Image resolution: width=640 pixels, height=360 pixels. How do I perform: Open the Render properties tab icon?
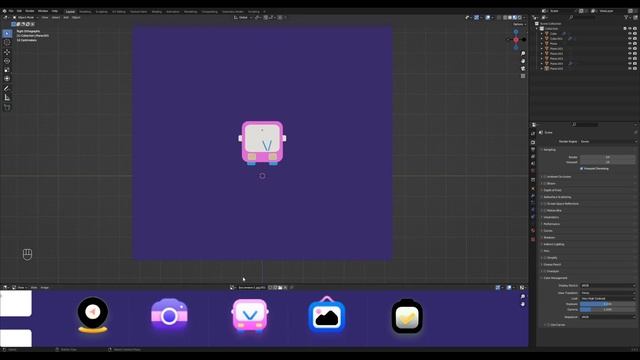533,142
